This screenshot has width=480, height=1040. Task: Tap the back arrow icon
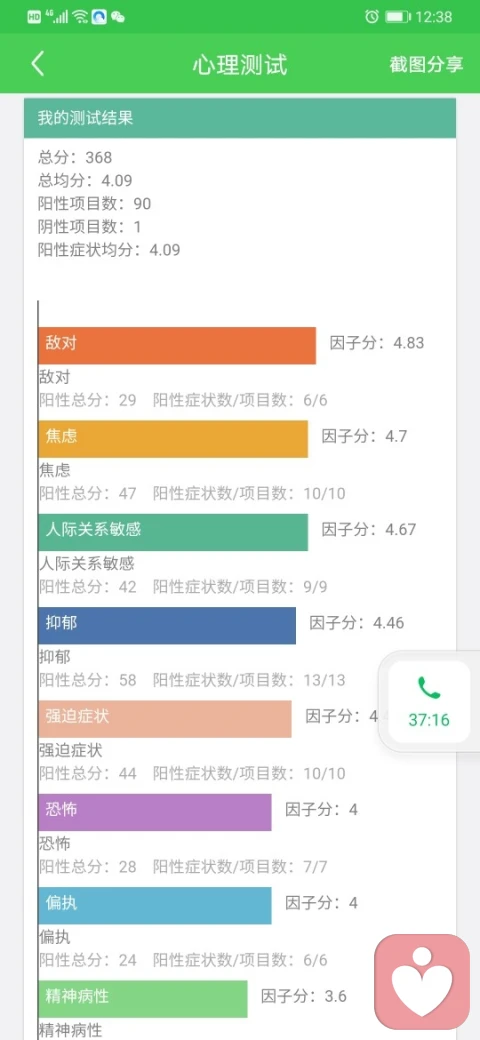coord(38,64)
